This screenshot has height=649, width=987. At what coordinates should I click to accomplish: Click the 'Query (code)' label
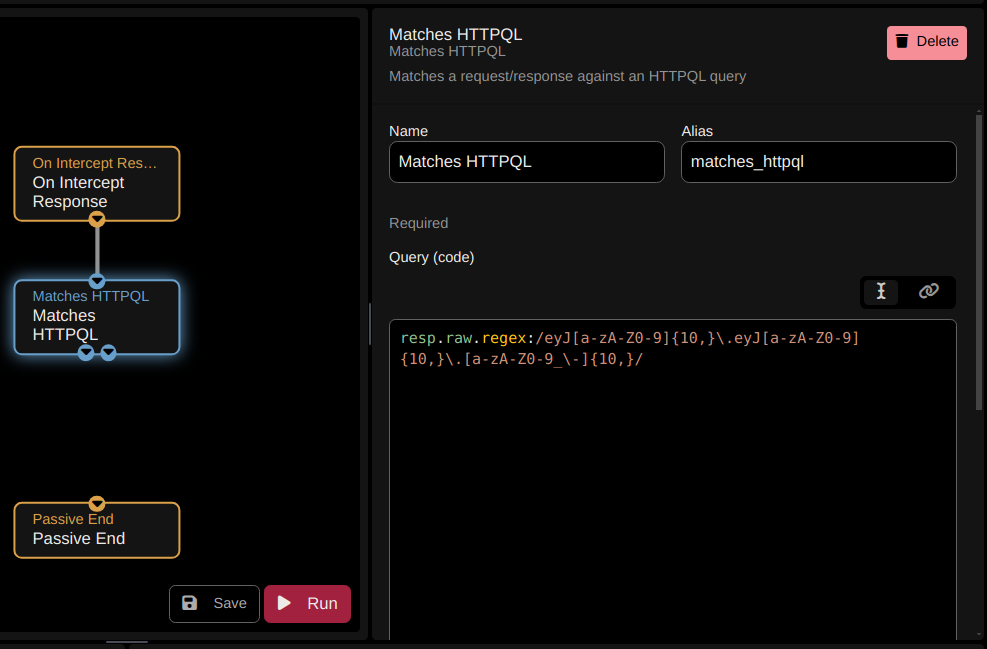[x=432, y=257]
